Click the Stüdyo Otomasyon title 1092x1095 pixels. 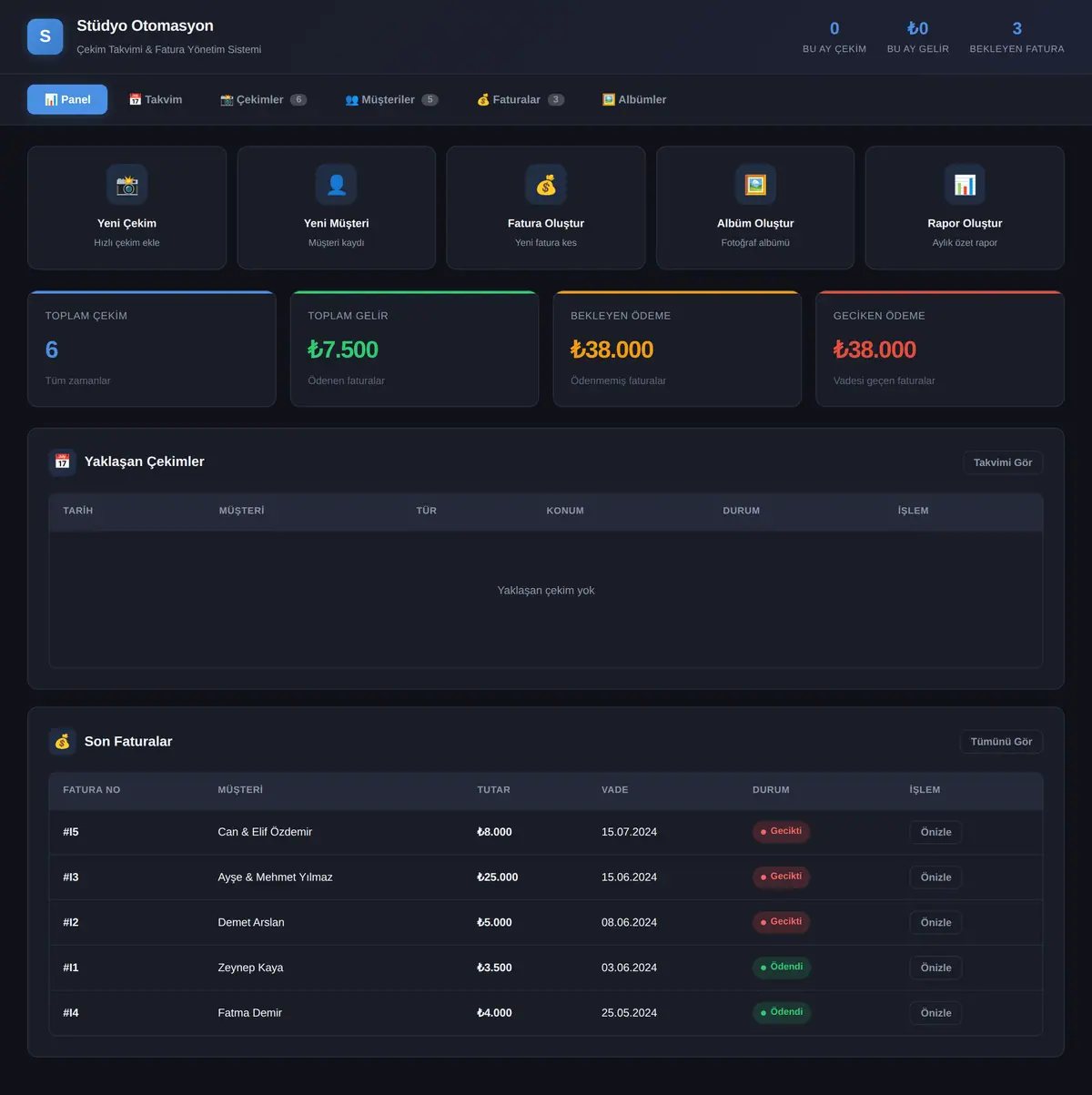coord(145,25)
